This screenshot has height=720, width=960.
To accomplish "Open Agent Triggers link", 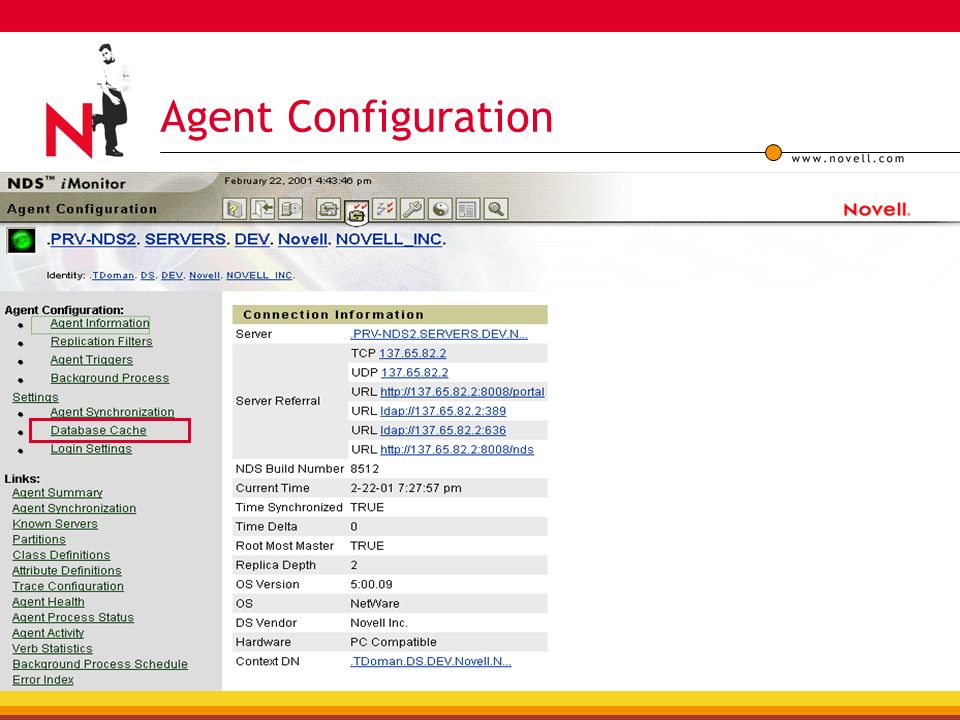I will click(x=92, y=360).
